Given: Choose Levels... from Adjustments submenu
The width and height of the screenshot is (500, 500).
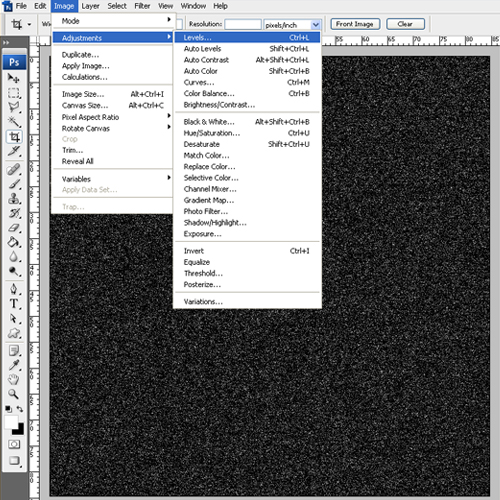Looking at the screenshot, I should [x=247, y=37].
